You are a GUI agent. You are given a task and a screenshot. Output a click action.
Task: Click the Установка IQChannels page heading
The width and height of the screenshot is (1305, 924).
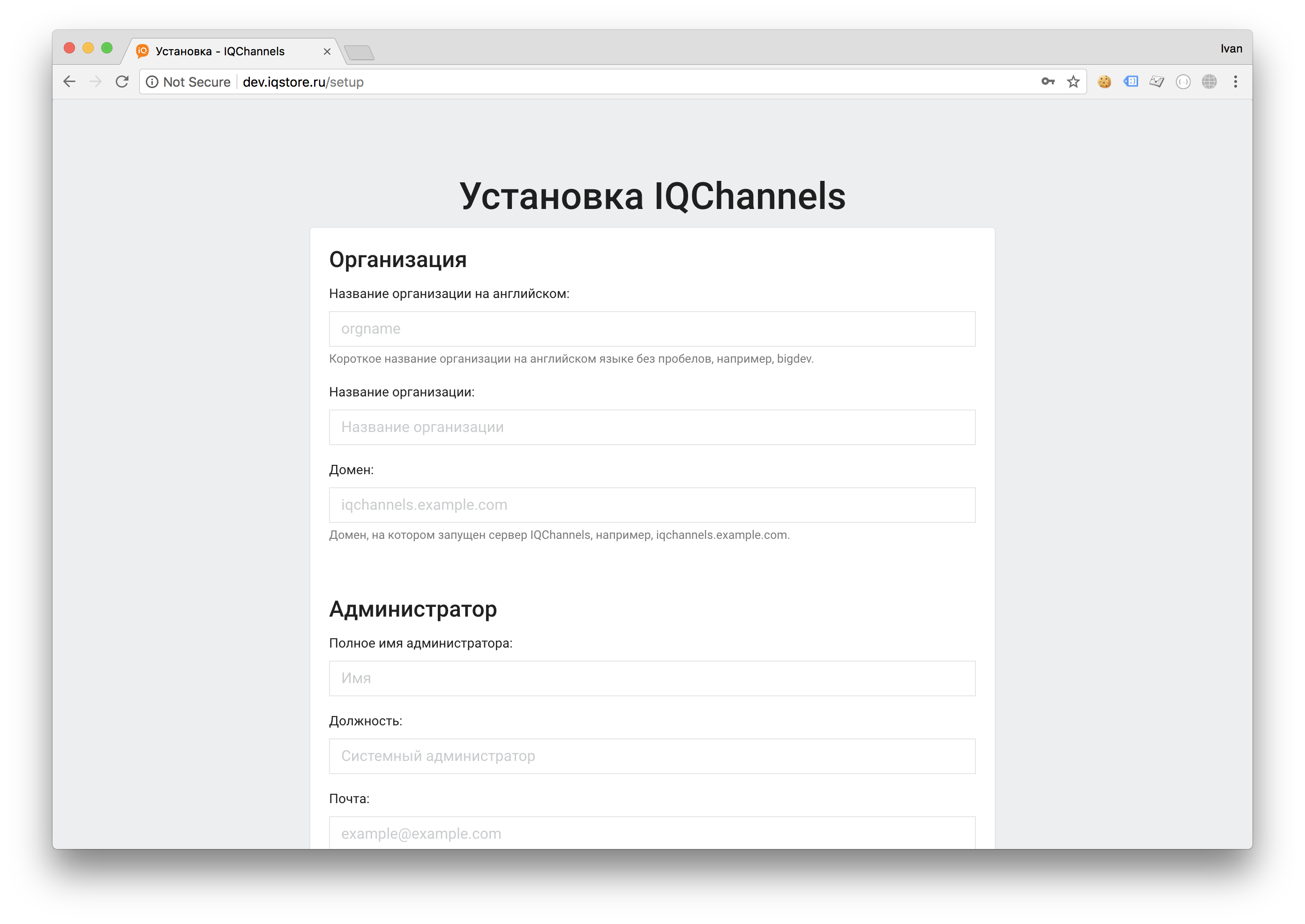652,196
